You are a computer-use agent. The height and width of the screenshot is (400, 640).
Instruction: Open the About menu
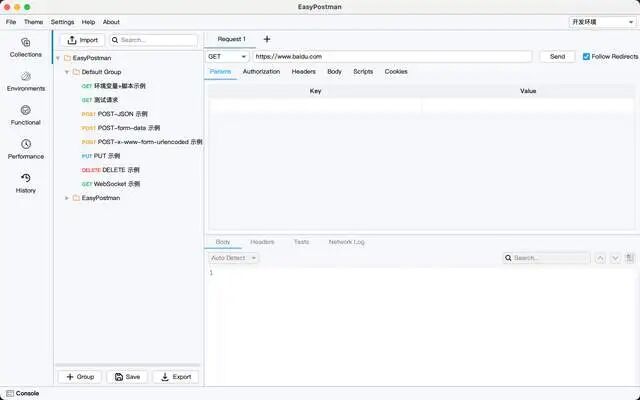click(111, 22)
